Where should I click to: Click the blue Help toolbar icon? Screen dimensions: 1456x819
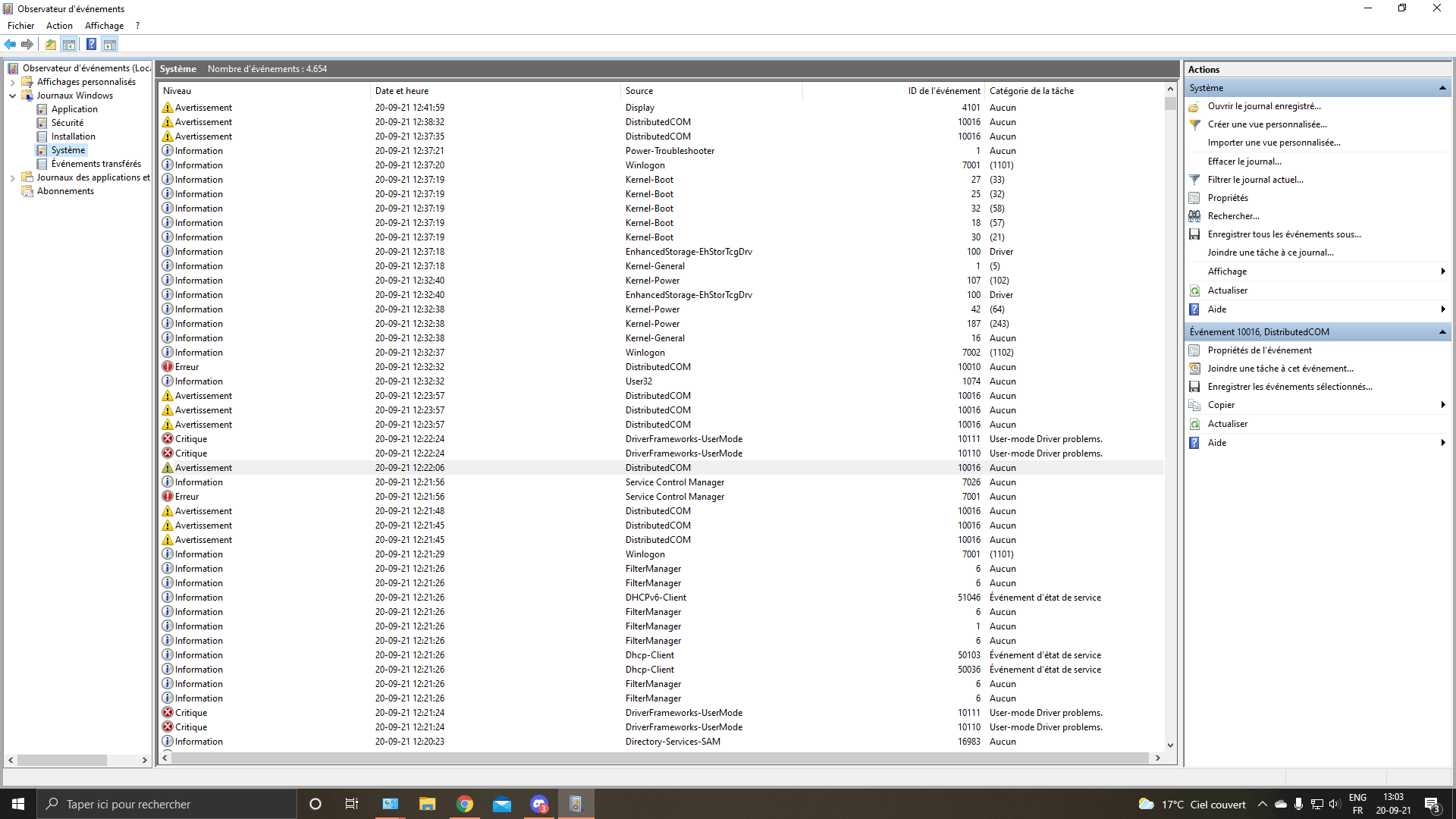click(91, 44)
